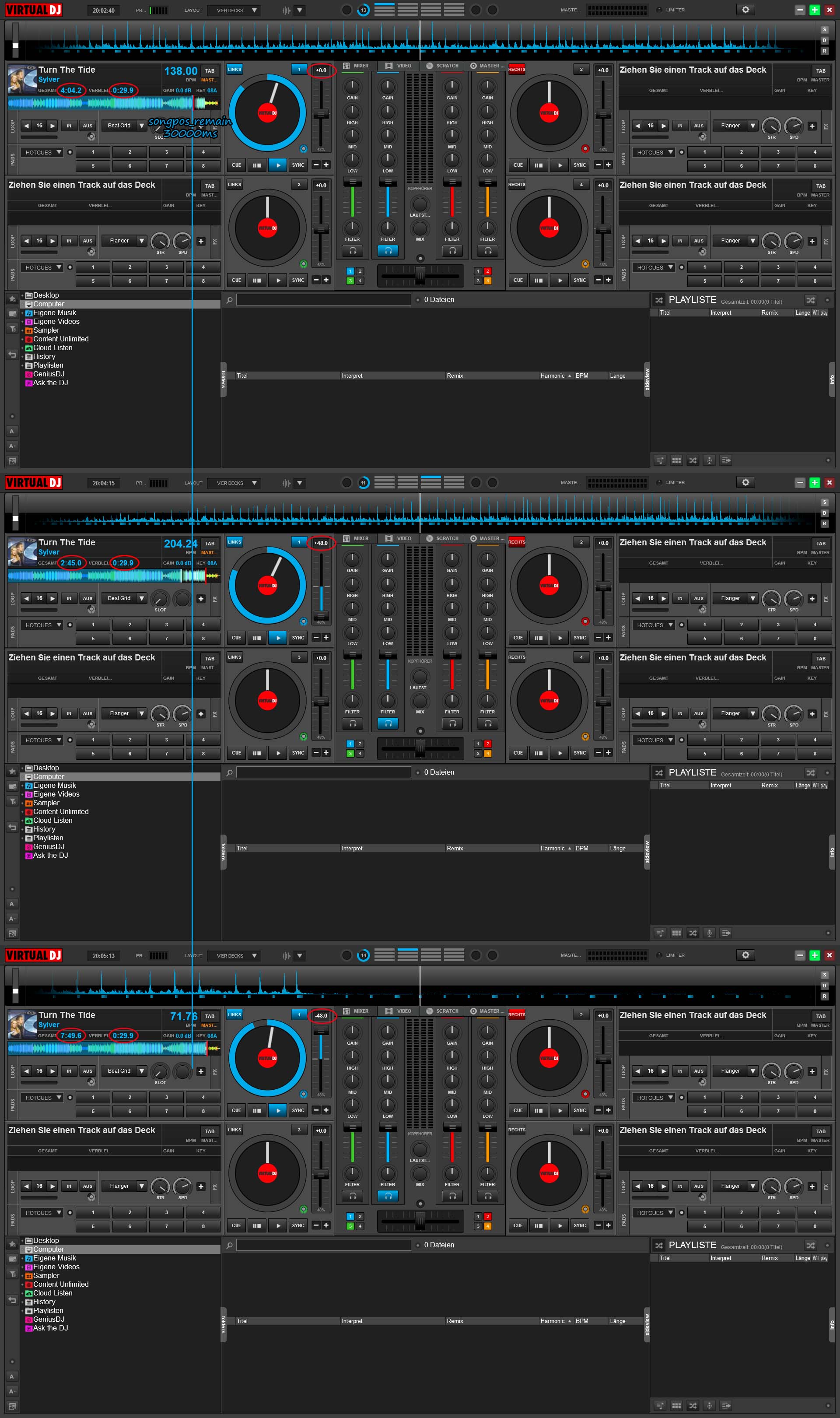Switch to SCRATCH tab in 20:05:13 window
The height and width of the screenshot is (1418, 840).
tap(442, 1011)
